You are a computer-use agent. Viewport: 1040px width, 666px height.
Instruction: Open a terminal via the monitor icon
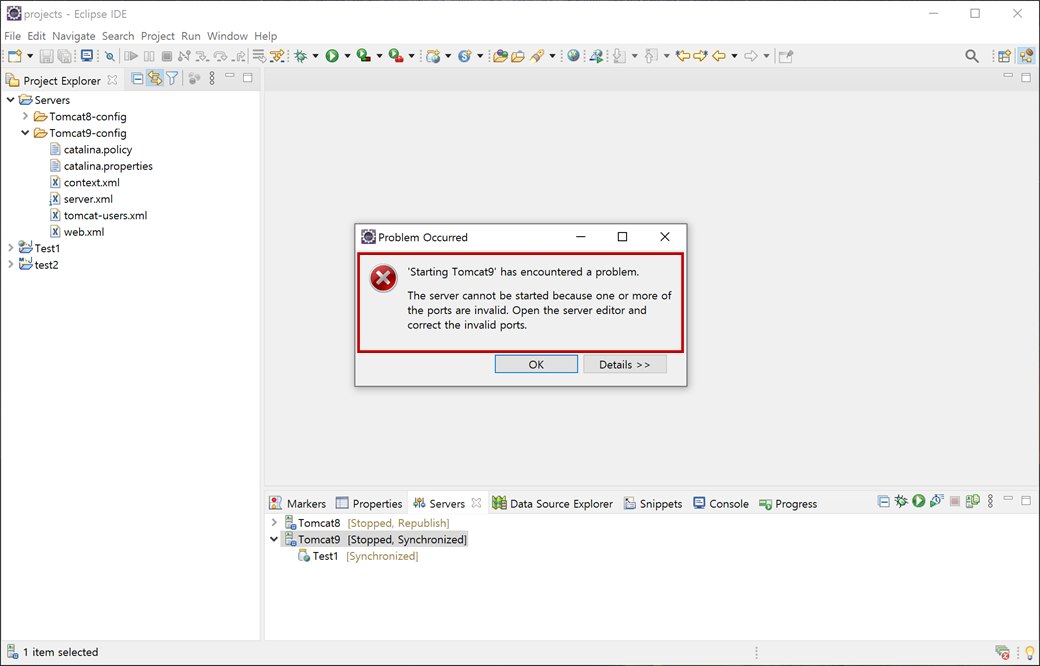tap(87, 56)
